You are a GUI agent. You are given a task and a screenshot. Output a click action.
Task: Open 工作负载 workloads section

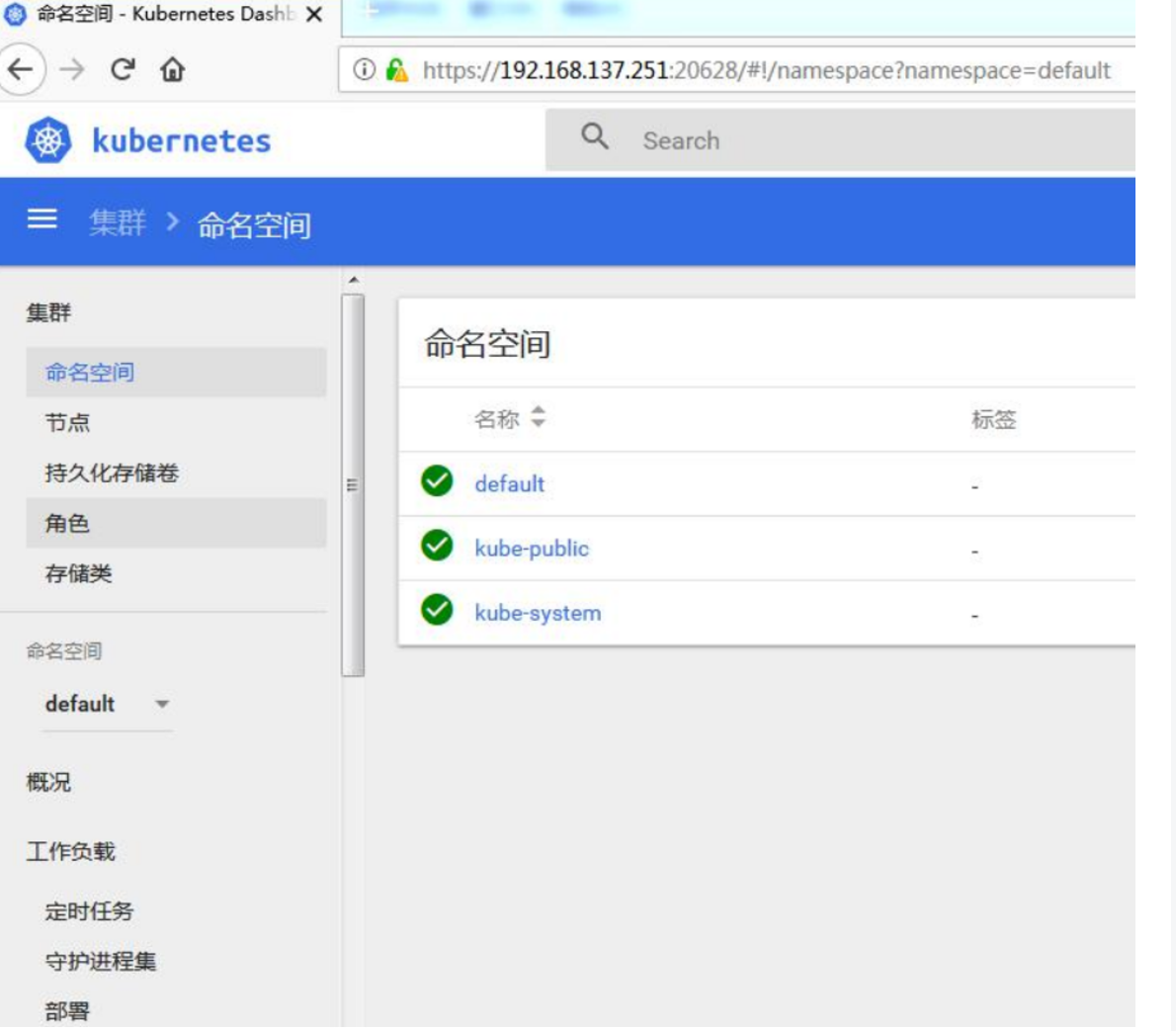(x=70, y=851)
